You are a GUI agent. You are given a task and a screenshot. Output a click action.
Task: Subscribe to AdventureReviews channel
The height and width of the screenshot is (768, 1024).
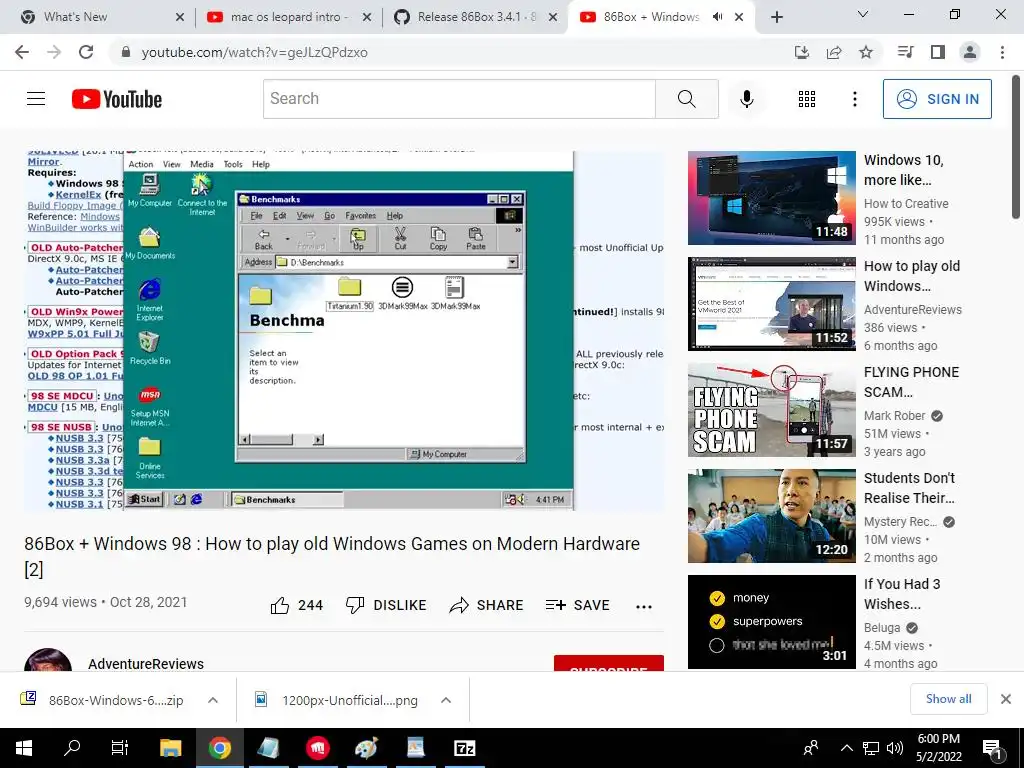609,664
